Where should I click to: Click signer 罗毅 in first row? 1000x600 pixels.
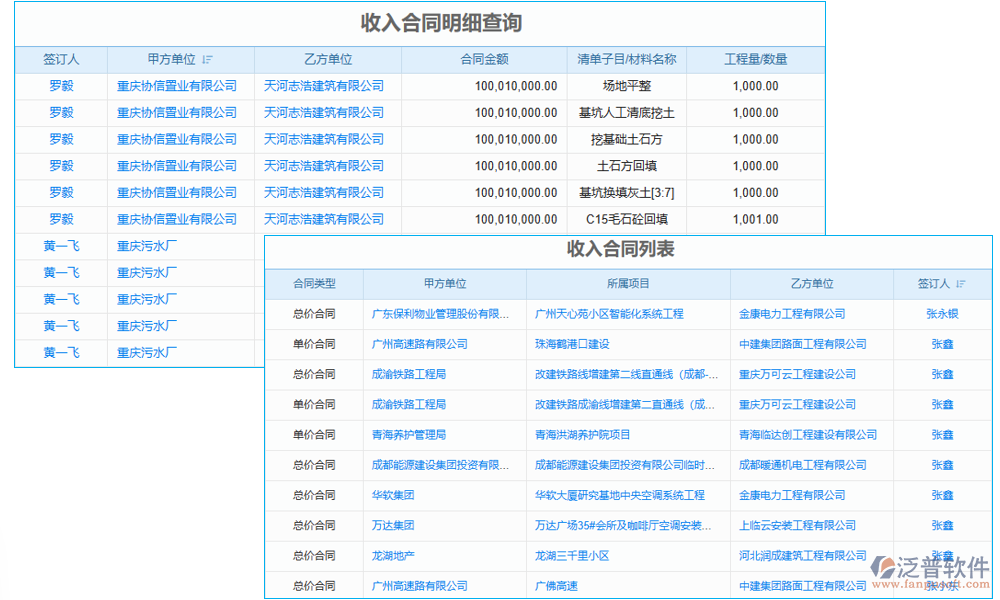pos(63,86)
